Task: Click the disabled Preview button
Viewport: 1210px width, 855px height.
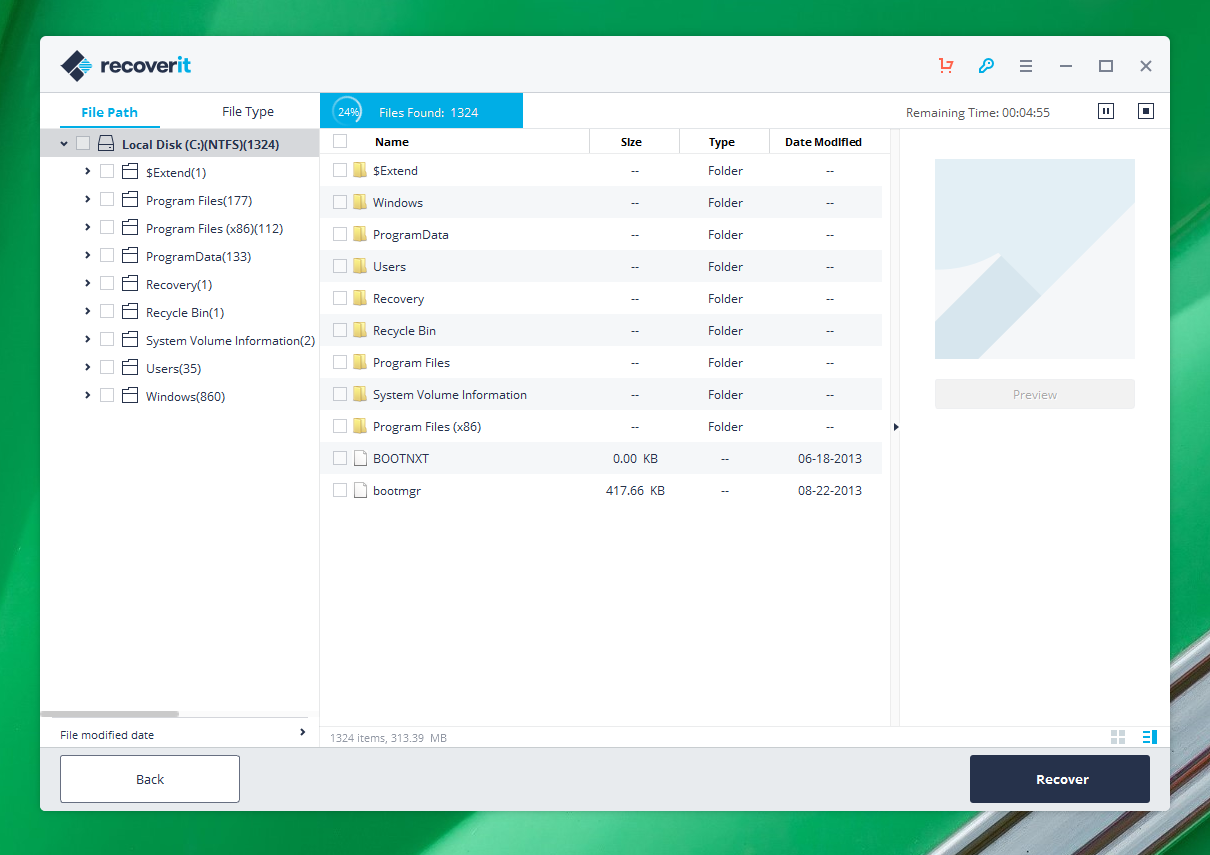Action: [1035, 394]
